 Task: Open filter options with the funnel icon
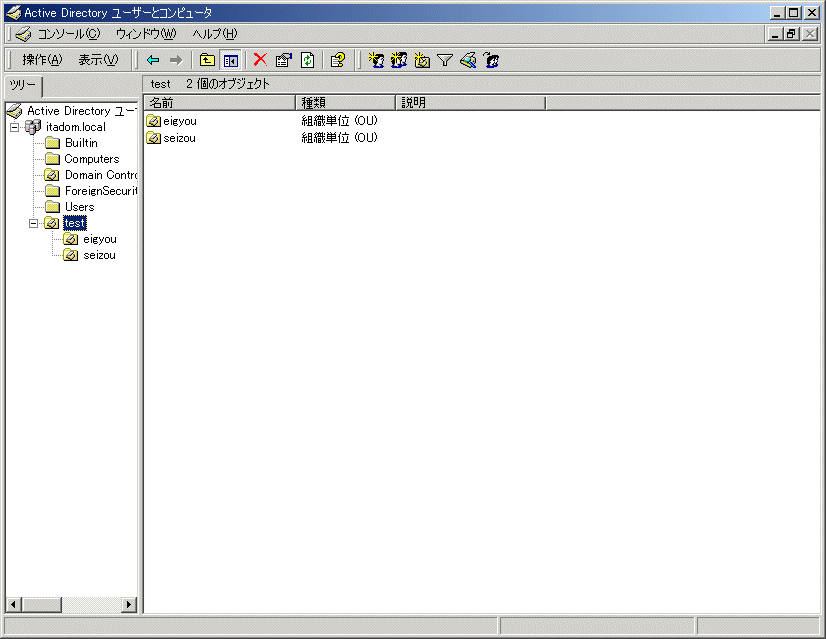[x=445, y=60]
